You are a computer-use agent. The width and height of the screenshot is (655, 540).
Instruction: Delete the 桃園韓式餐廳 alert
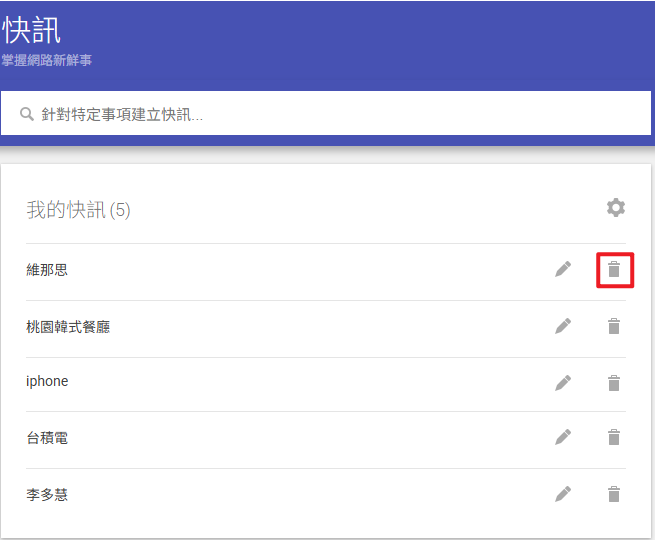point(614,326)
